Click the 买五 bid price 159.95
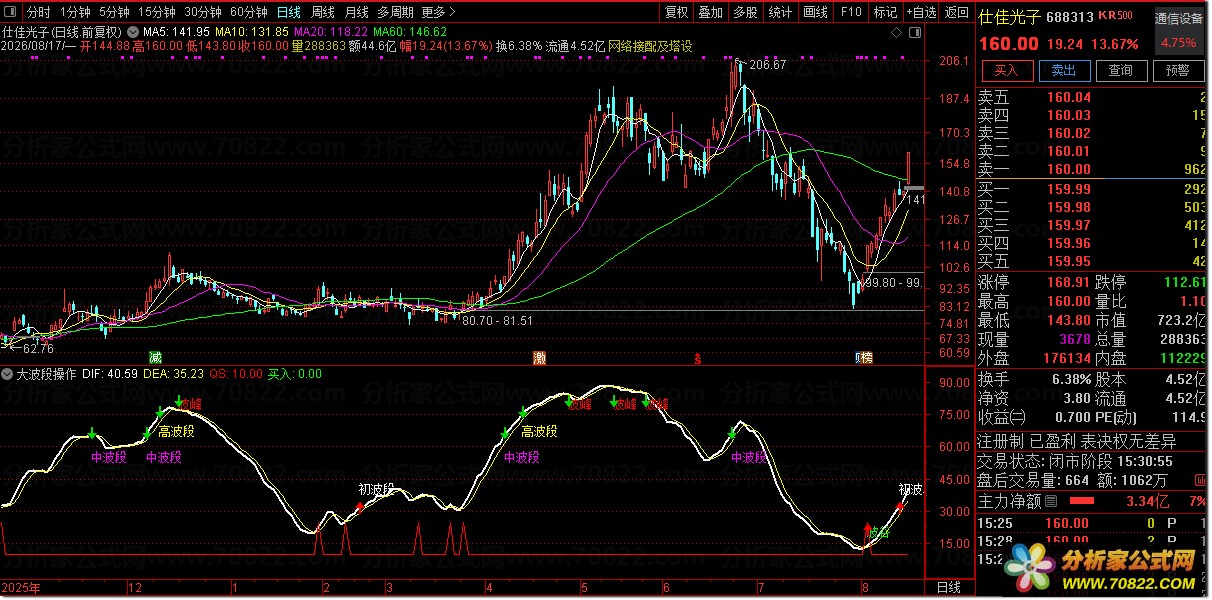1212x600 pixels. (1069, 261)
